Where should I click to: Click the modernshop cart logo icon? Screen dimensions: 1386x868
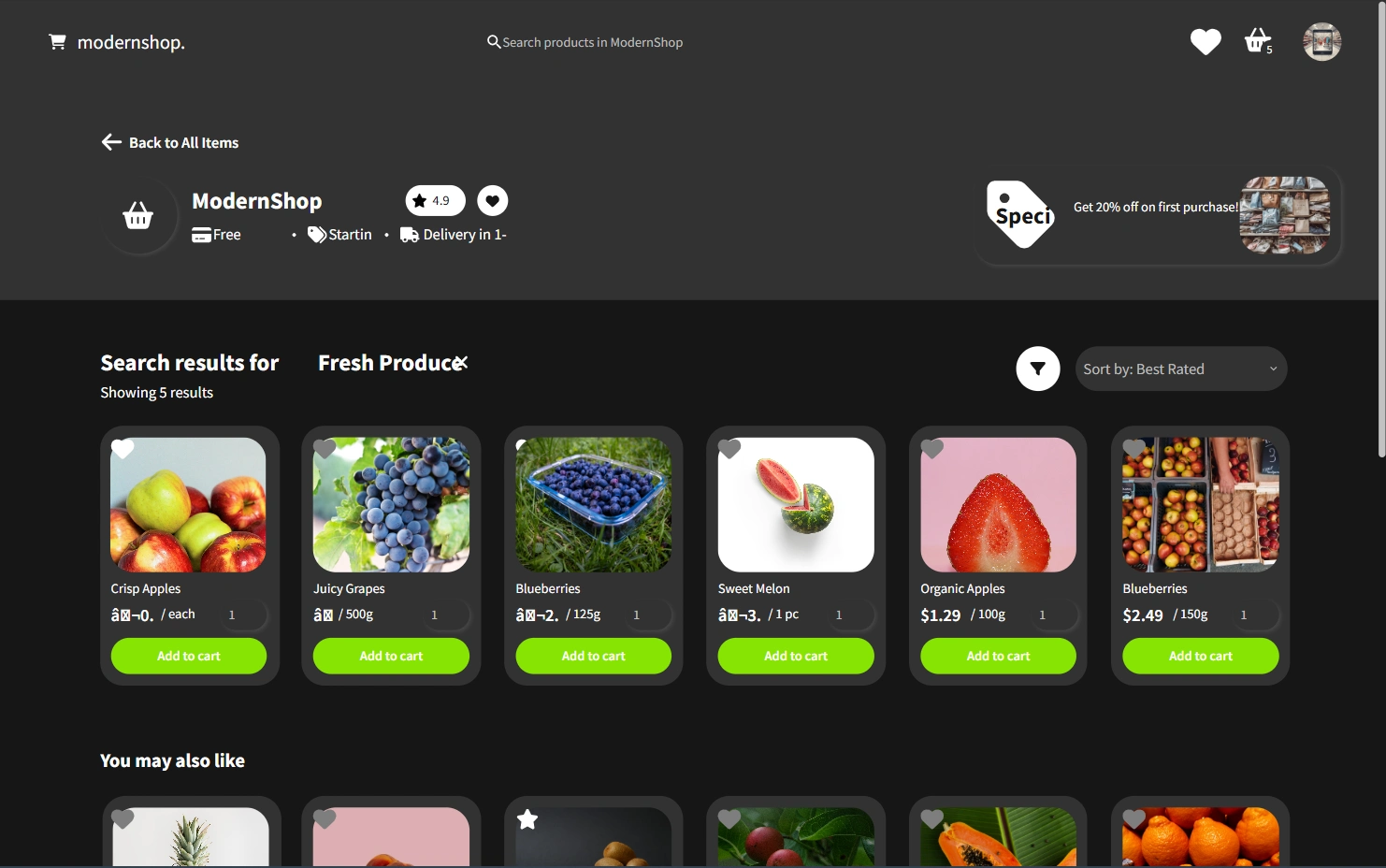58,42
